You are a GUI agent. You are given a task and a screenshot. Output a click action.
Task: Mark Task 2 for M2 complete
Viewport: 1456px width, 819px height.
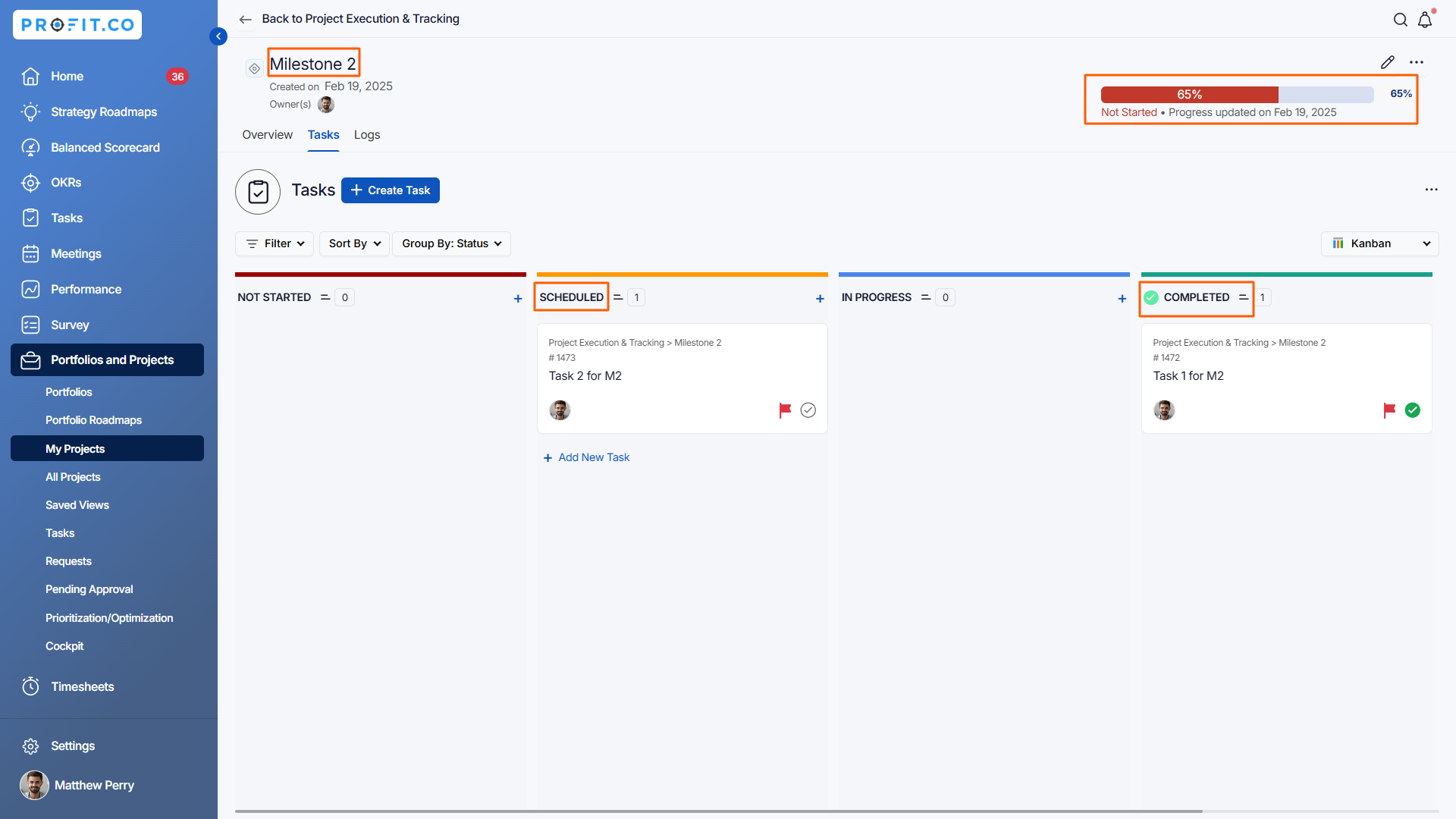808,410
